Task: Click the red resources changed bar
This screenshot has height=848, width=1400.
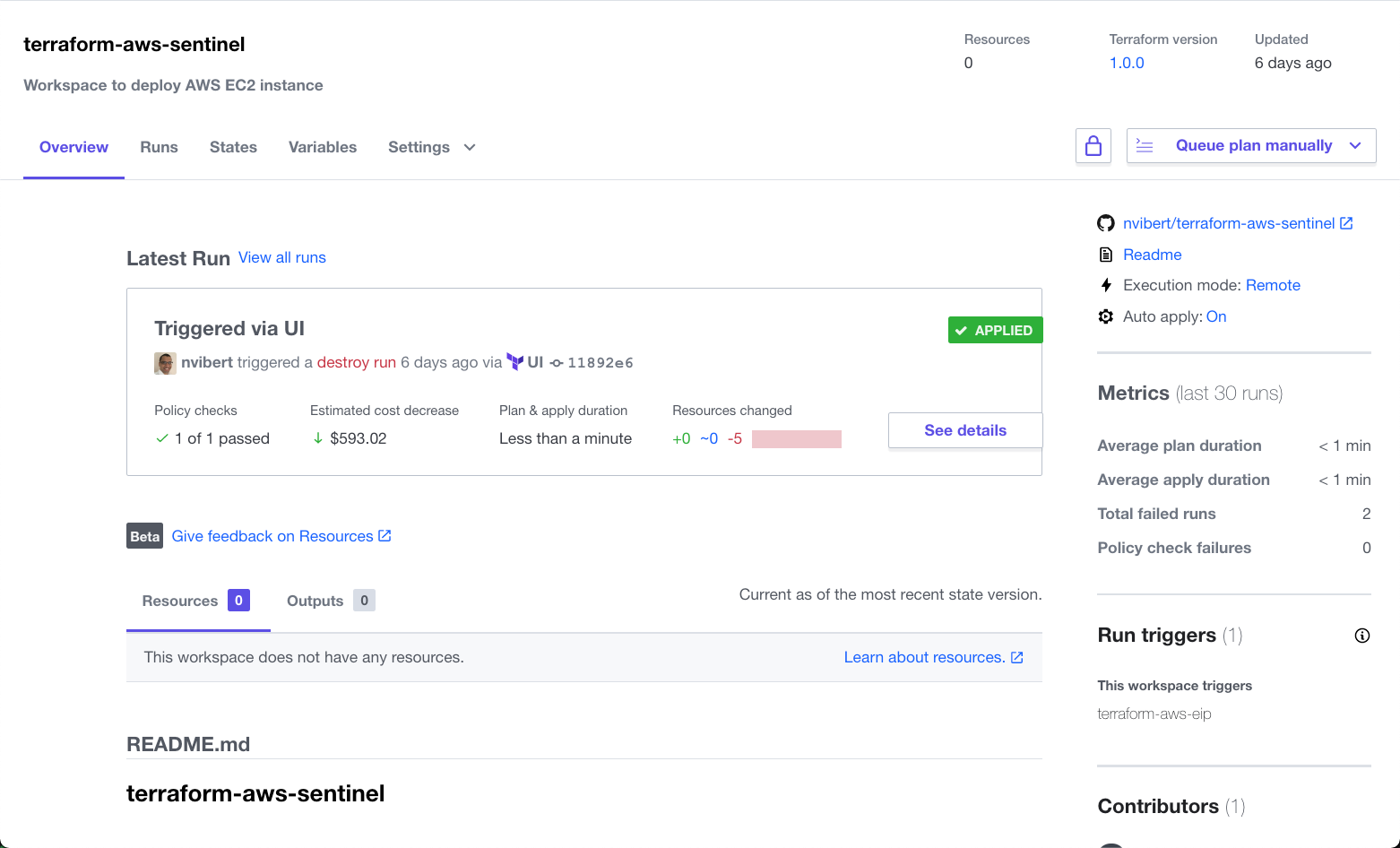Action: pyautogui.click(x=796, y=438)
